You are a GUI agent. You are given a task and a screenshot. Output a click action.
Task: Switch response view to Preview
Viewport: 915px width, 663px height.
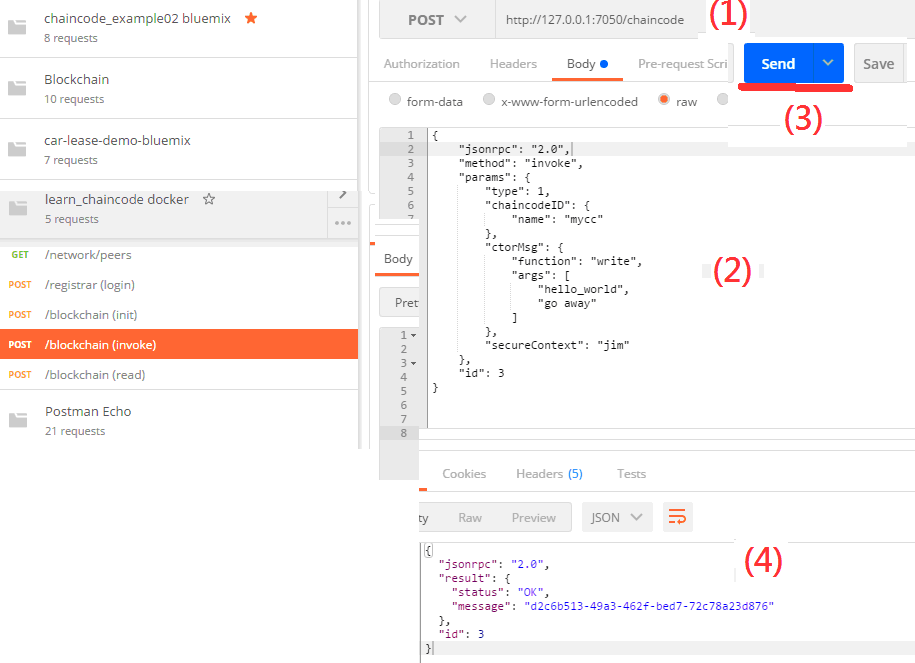pyautogui.click(x=533, y=518)
